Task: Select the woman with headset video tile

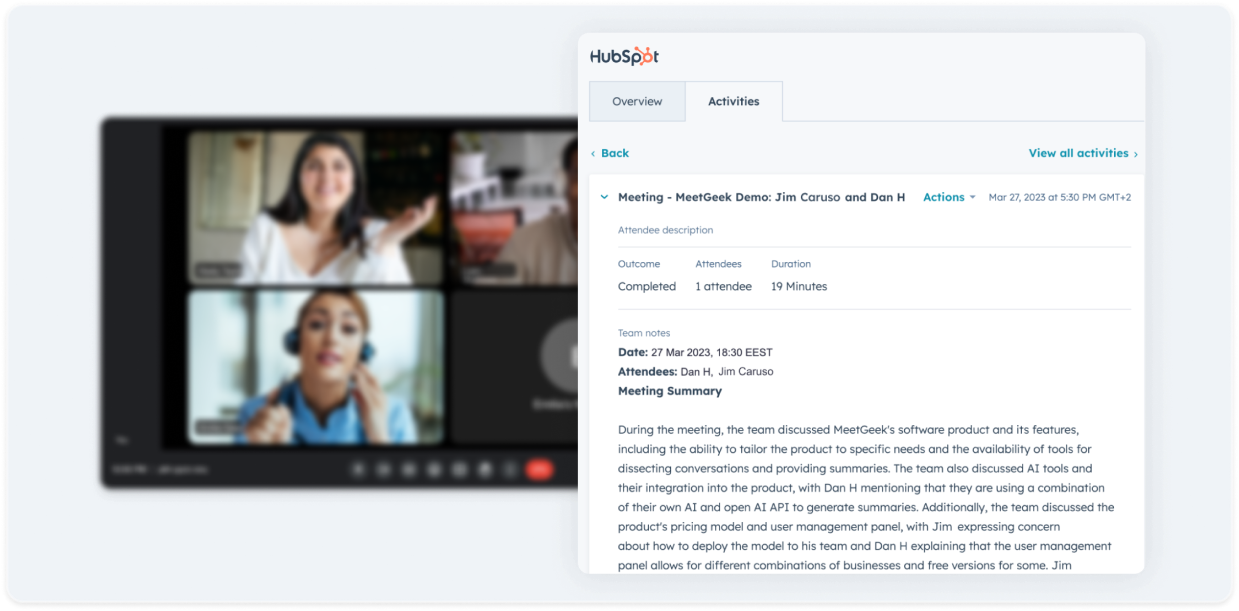Action: 315,367
